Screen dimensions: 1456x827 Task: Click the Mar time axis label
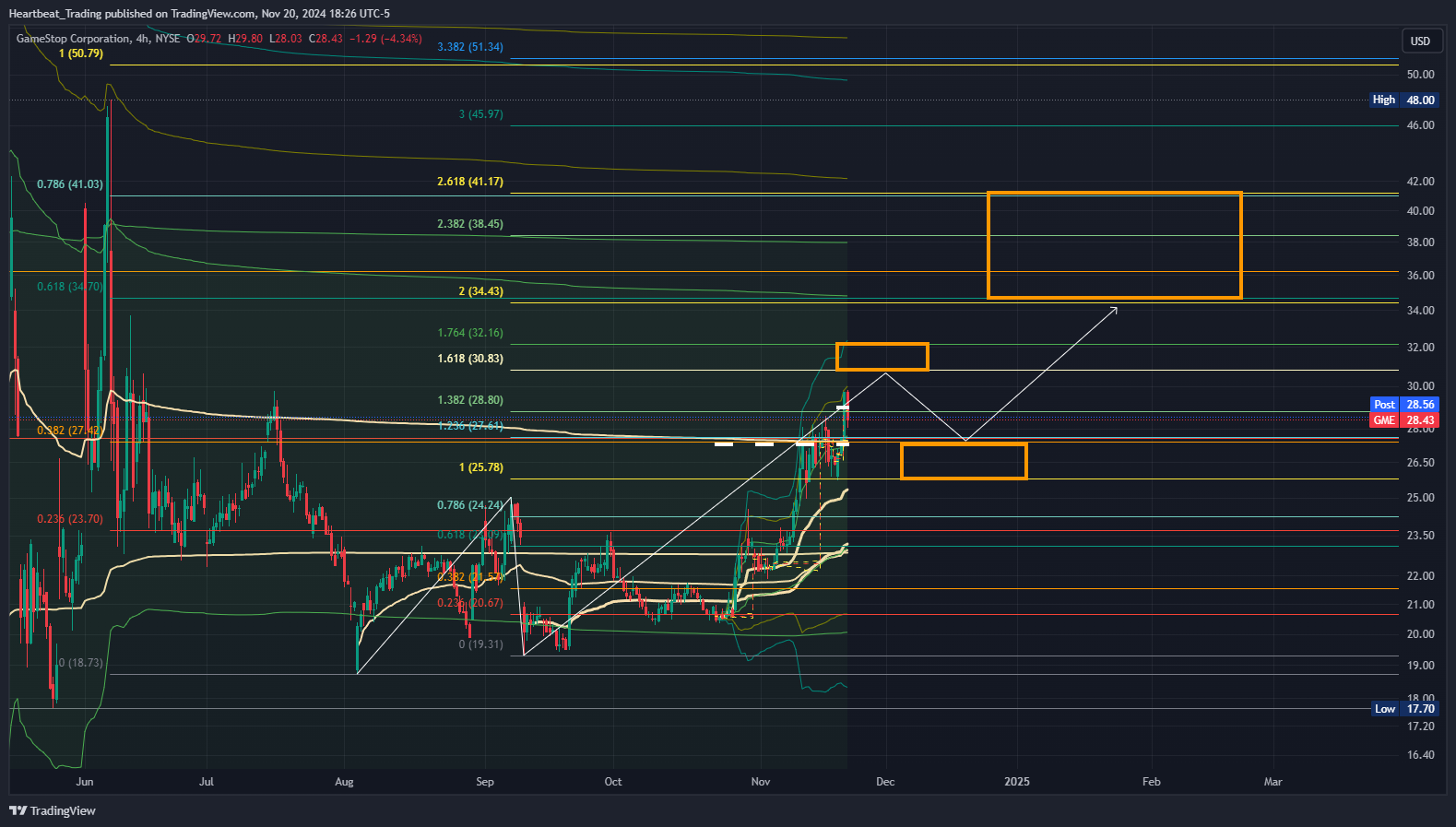pos(1273,782)
